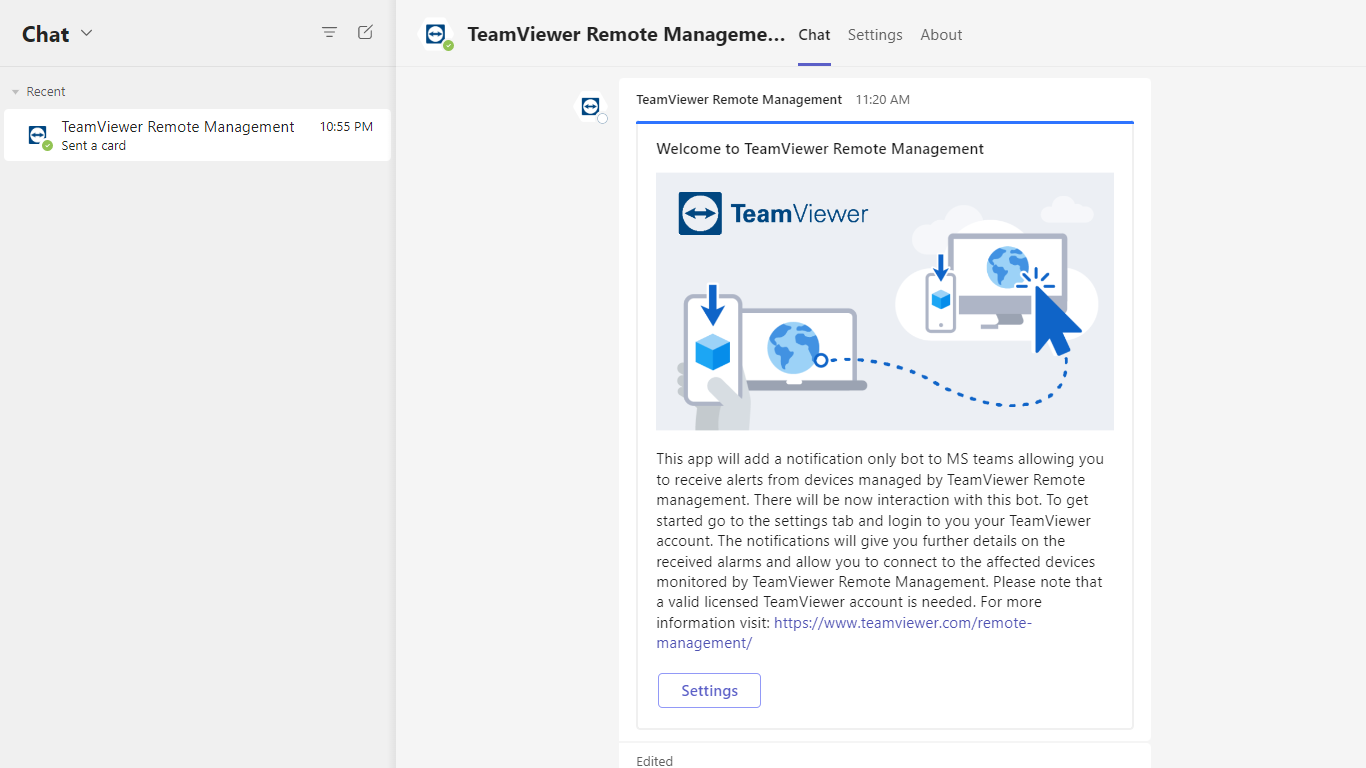Click the 'Welcome to TeamViewer Remote Management' heading
The width and height of the screenshot is (1366, 768).
[820, 149]
